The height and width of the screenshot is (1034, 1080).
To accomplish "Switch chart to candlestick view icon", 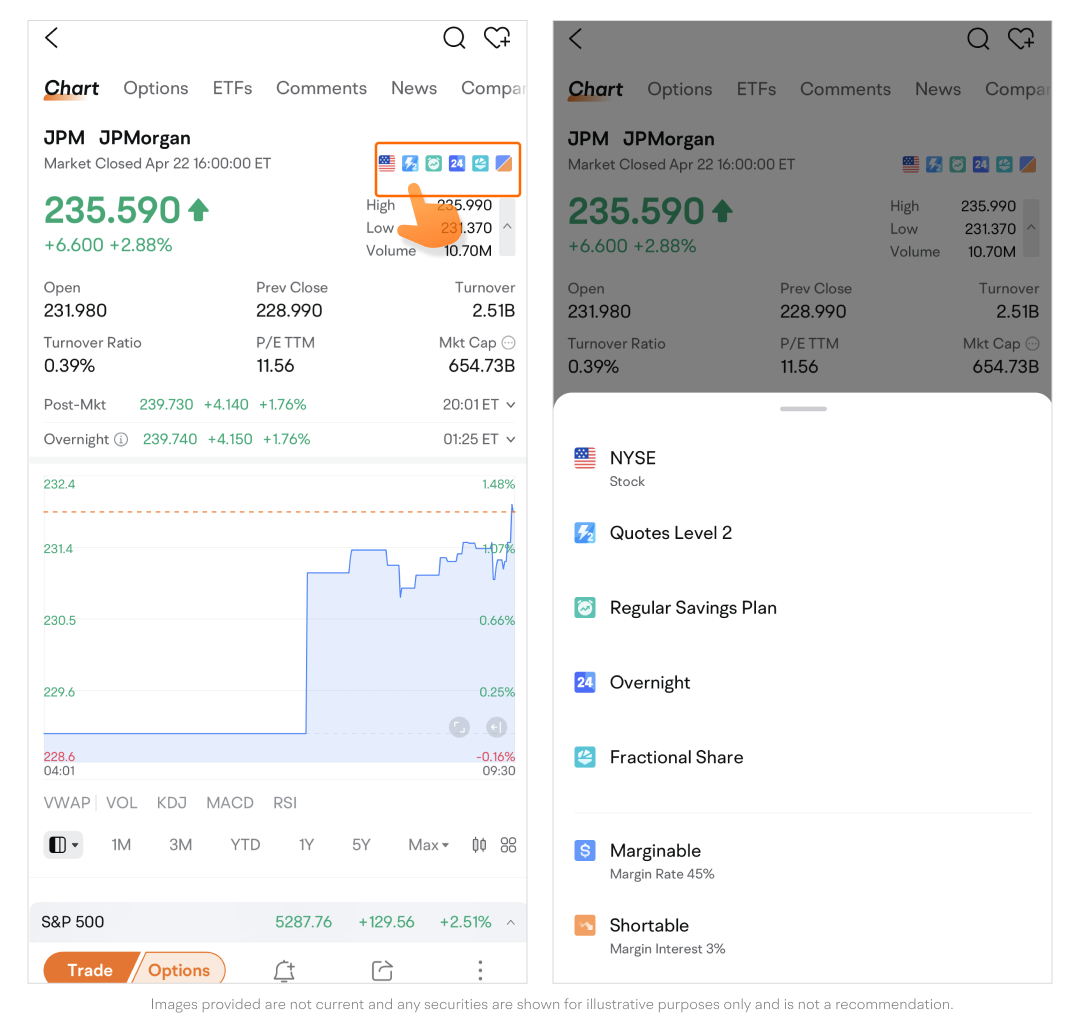I will [479, 845].
